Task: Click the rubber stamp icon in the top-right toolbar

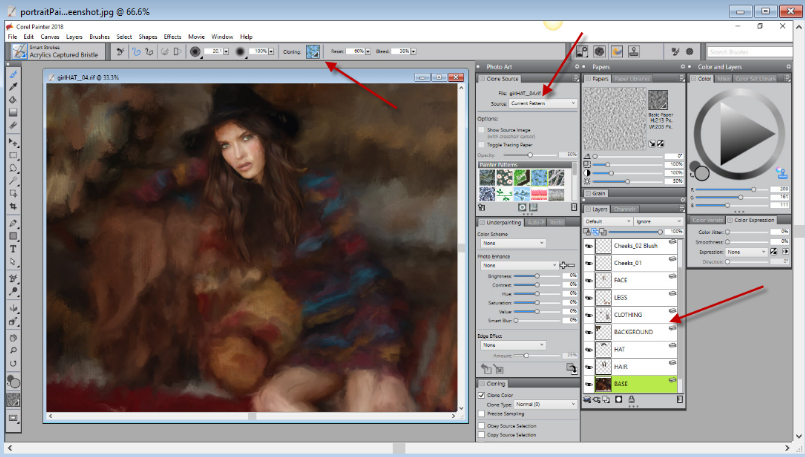Action: click(x=634, y=51)
